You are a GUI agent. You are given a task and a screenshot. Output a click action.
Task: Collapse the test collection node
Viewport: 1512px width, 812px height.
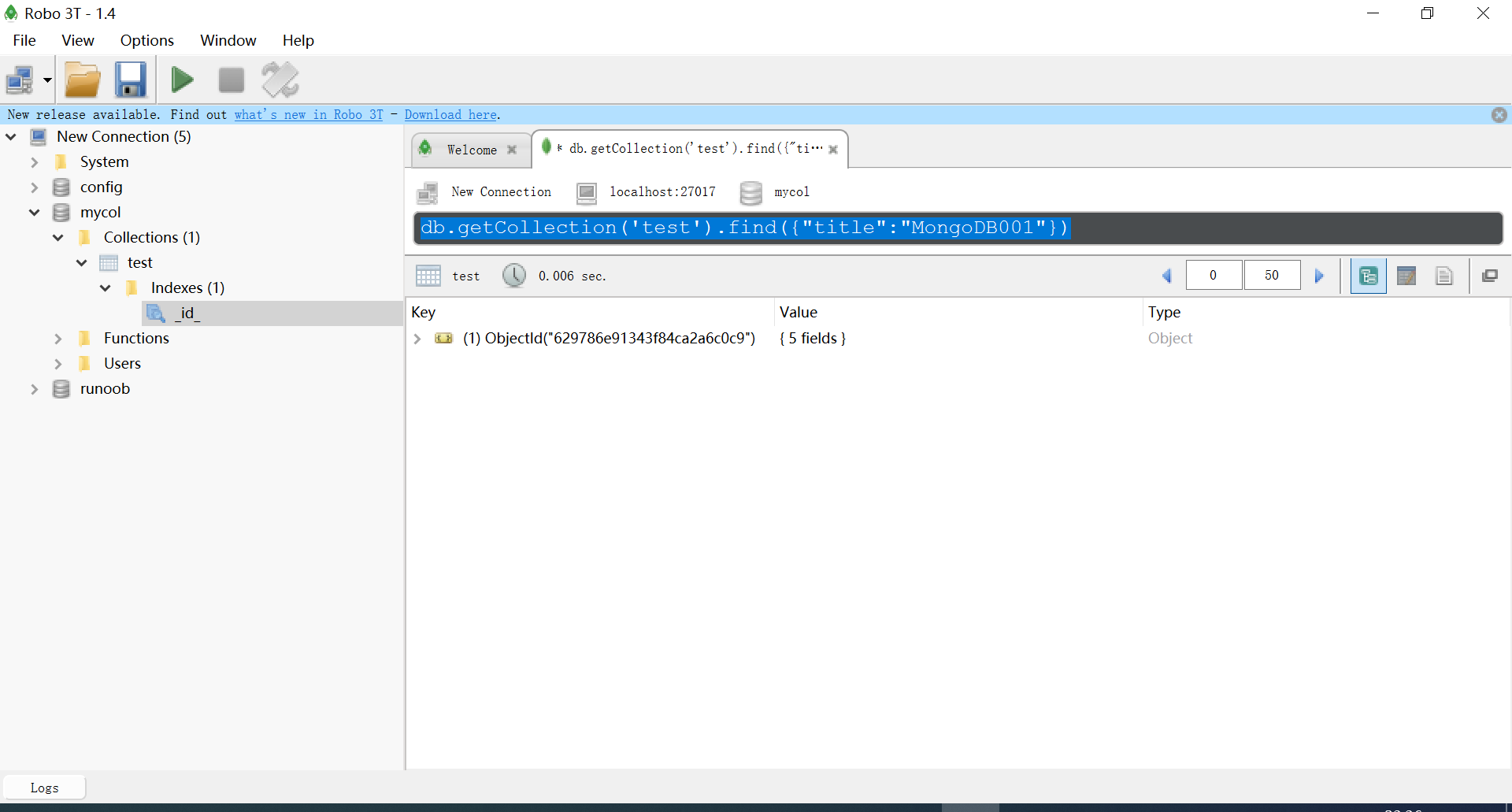click(x=82, y=263)
